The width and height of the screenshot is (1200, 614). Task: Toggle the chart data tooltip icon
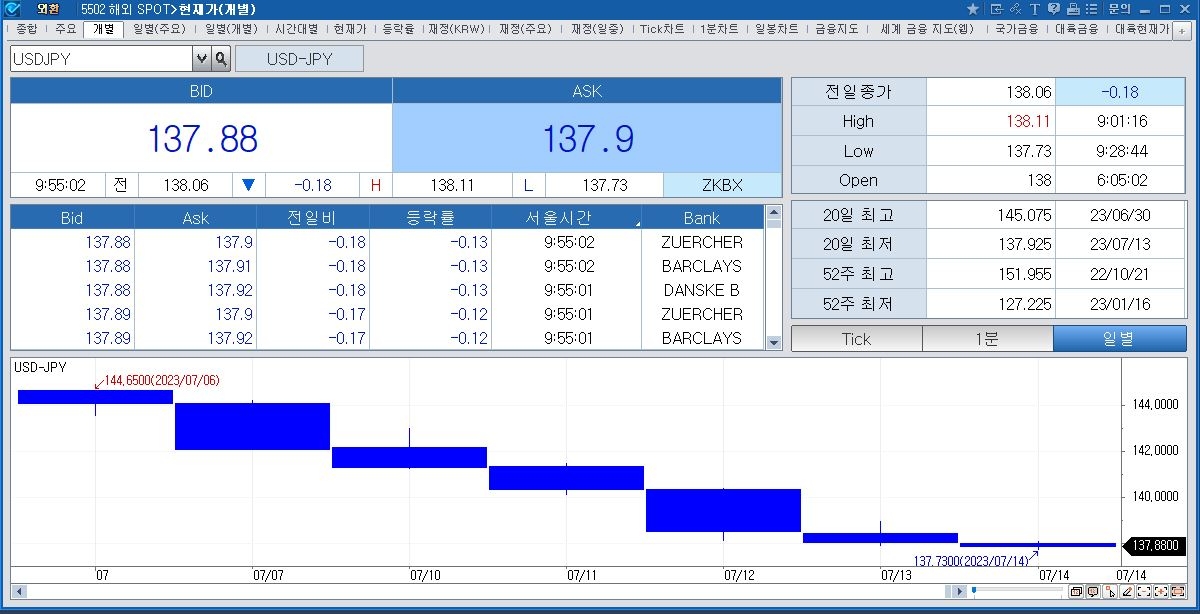point(1093,592)
